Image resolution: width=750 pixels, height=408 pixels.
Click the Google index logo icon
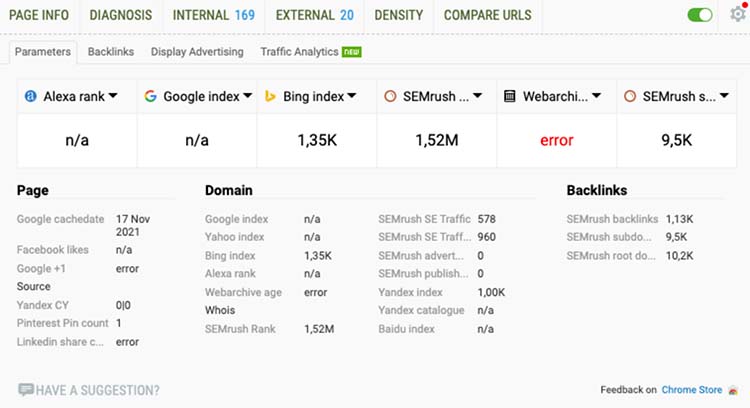[151, 96]
